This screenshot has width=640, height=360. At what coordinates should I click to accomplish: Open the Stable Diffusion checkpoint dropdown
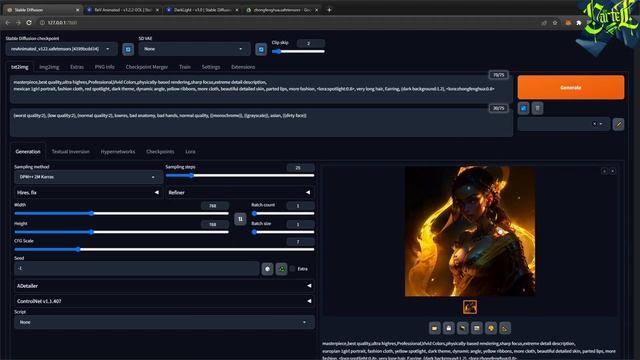click(62, 49)
